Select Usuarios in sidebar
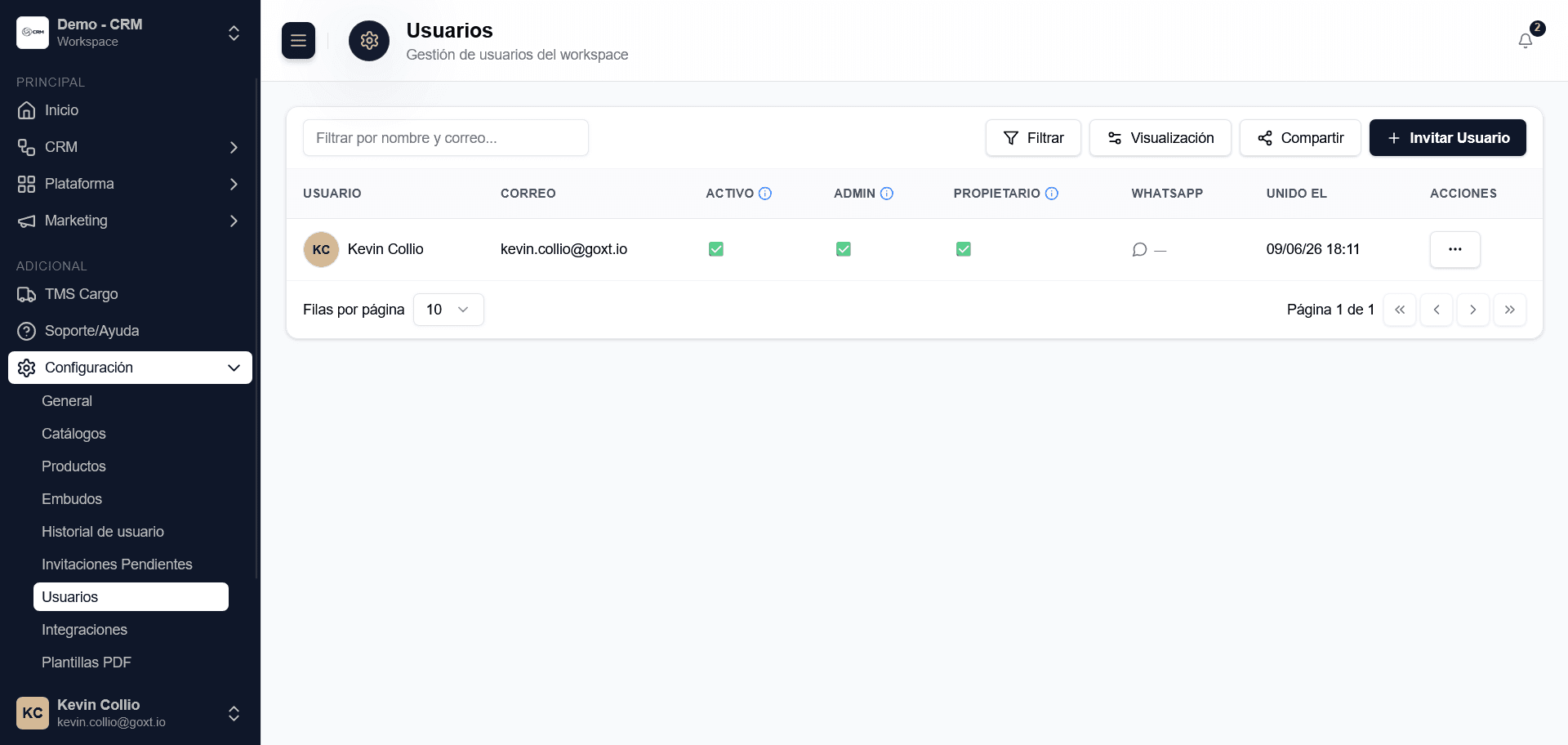 click(x=131, y=597)
